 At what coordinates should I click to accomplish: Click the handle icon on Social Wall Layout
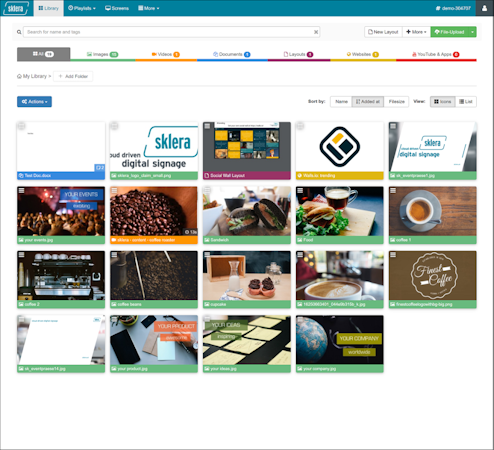207,126
